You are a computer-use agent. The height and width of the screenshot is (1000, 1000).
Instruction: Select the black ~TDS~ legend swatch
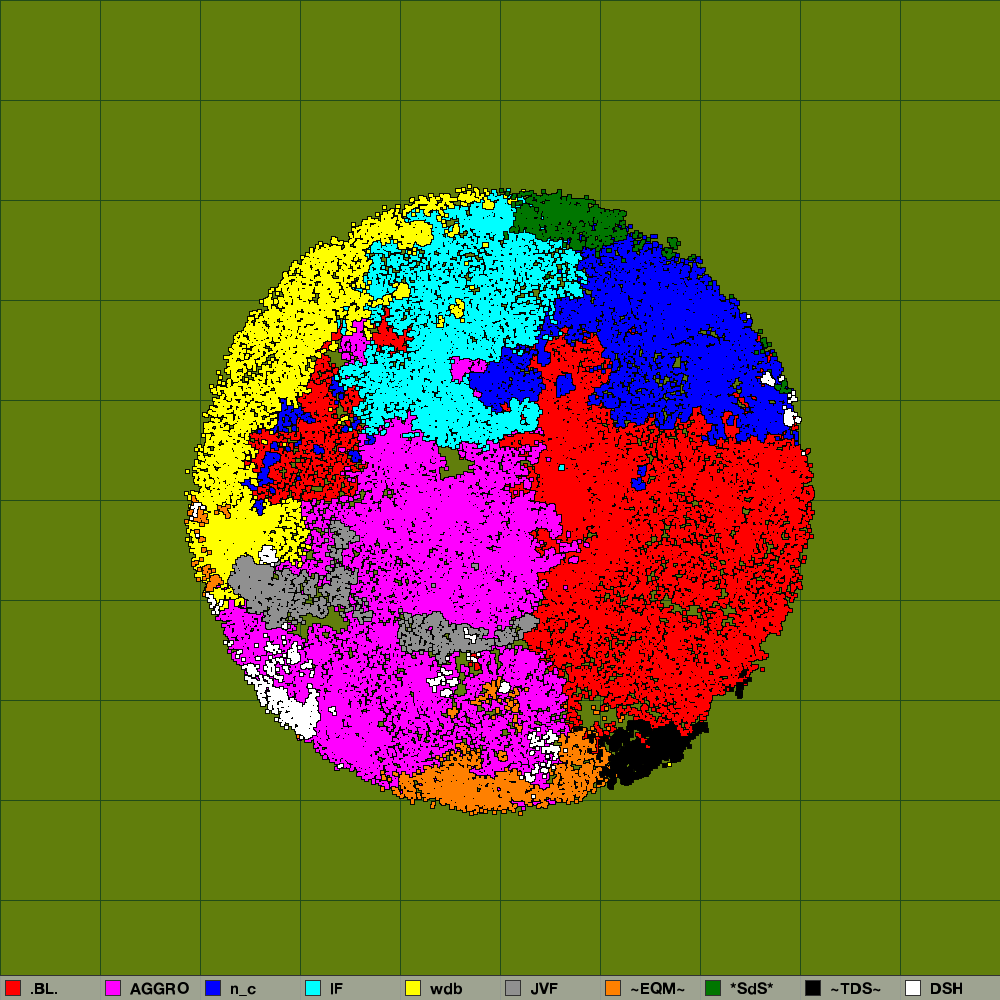click(x=813, y=988)
